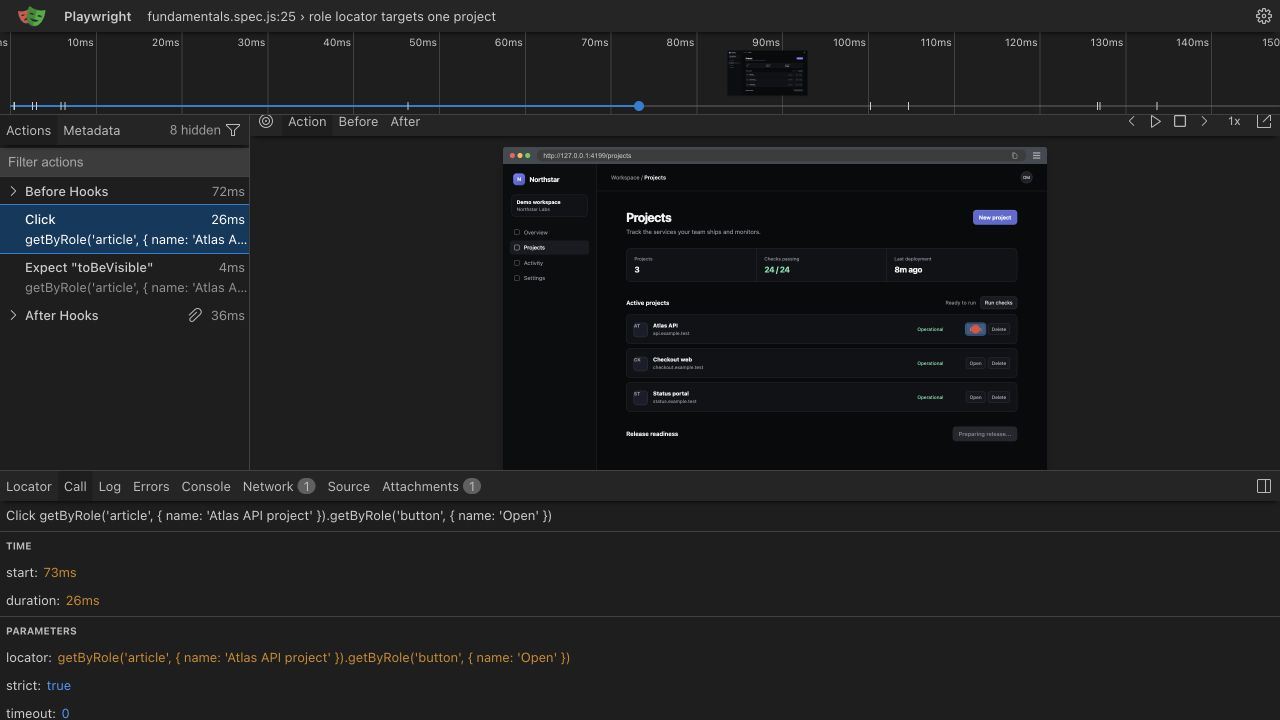Select Projects in Northstar sidebar
The width and height of the screenshot is (1280, 720).
[x=549, y=247]
